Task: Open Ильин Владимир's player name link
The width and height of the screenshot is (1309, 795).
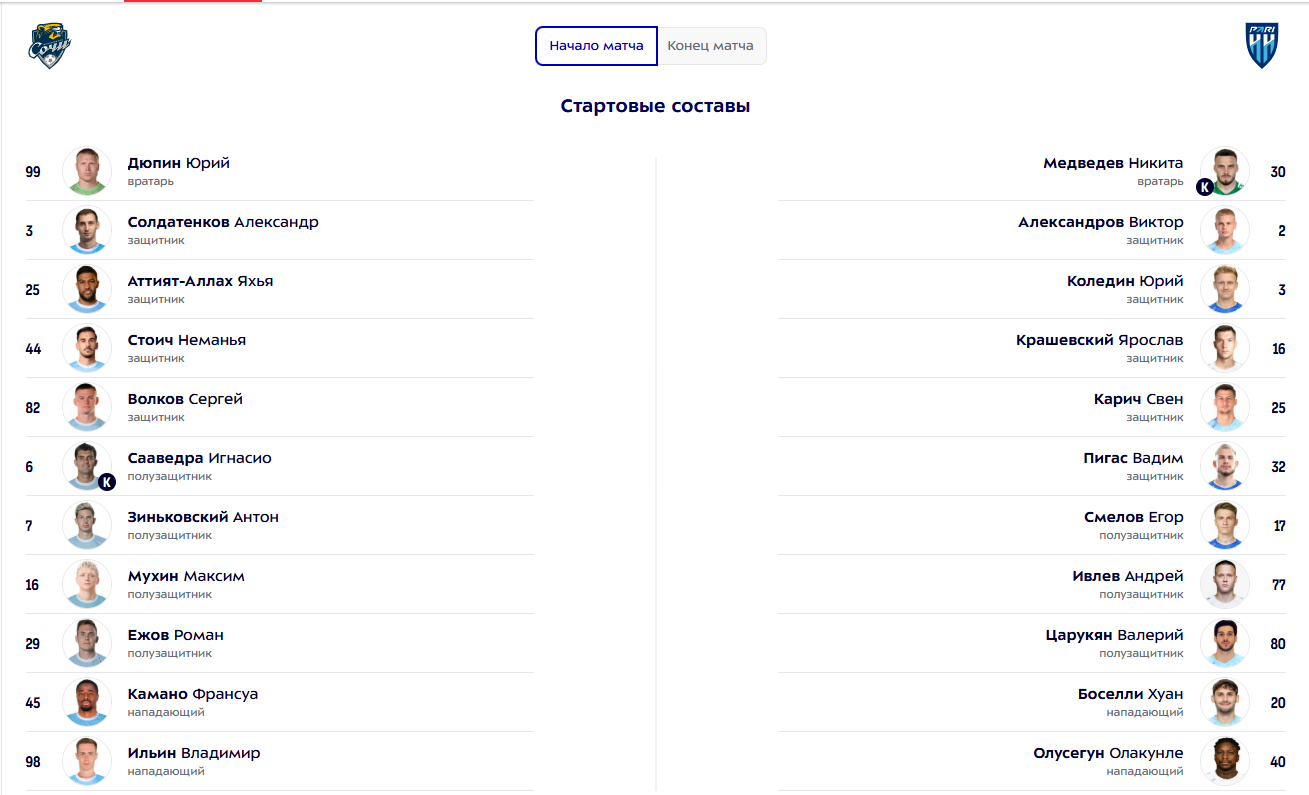Action: 194,753
